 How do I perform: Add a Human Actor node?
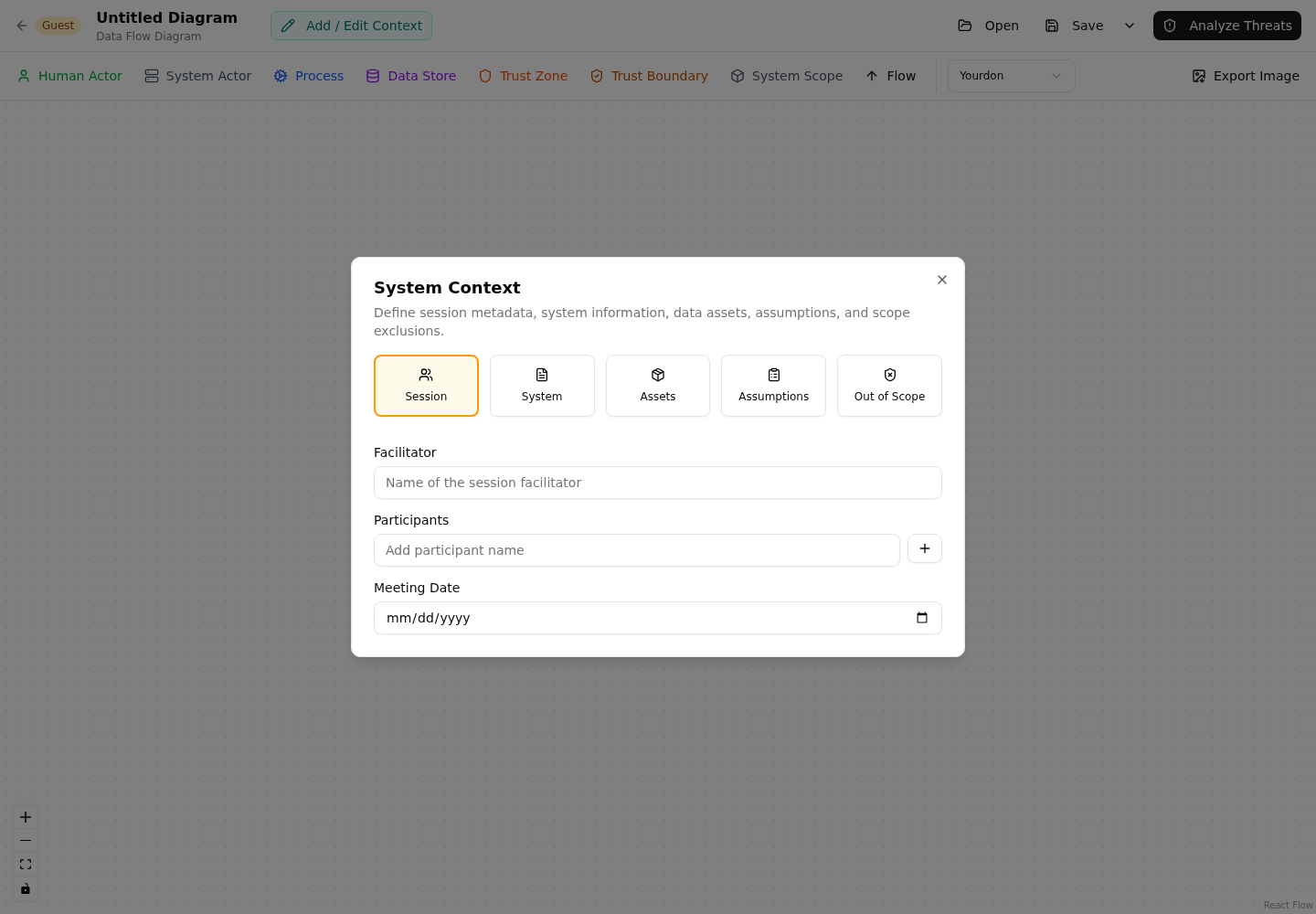[69, 76]
